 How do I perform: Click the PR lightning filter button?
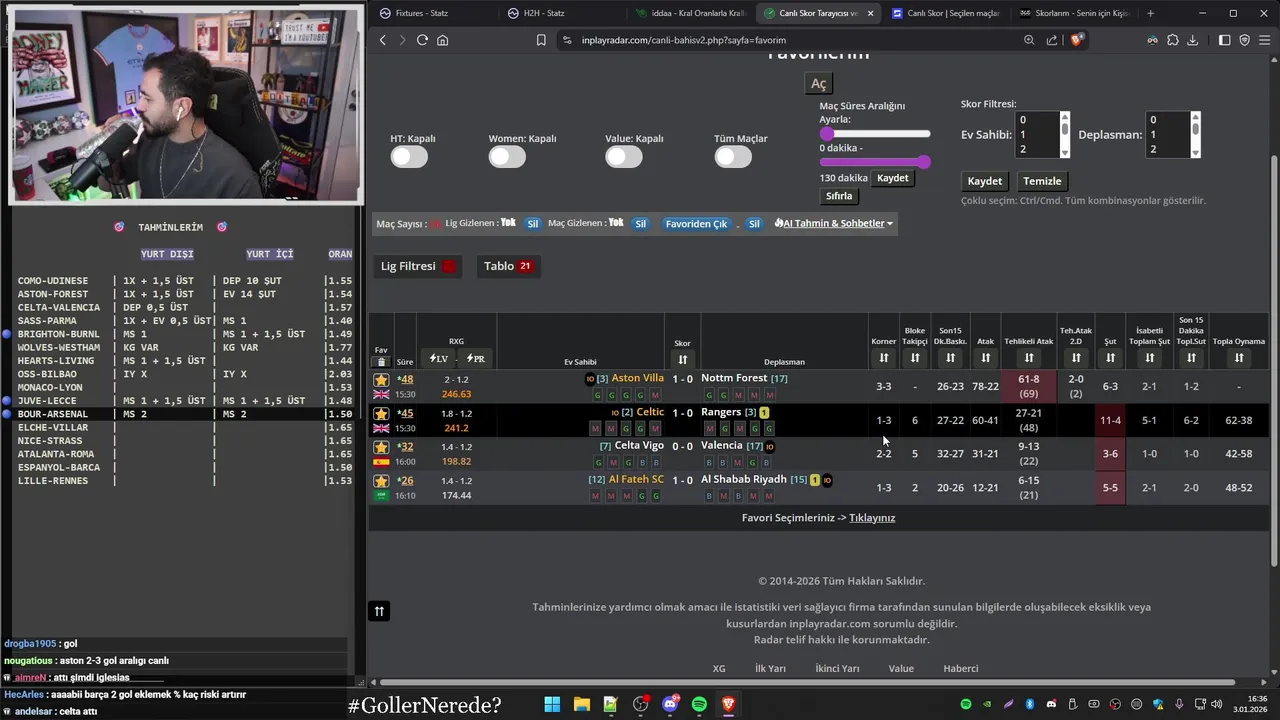pyautogui.click(x=476, y=359)
